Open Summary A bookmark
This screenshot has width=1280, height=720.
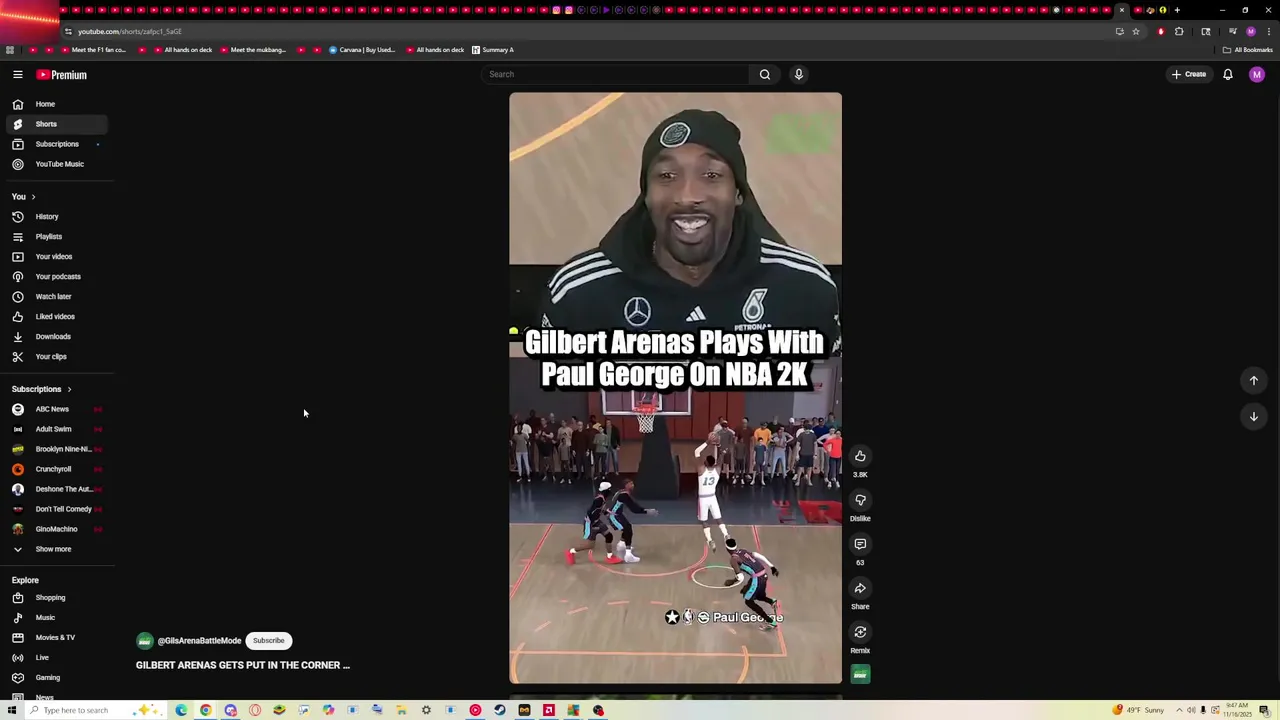point(493,50)
